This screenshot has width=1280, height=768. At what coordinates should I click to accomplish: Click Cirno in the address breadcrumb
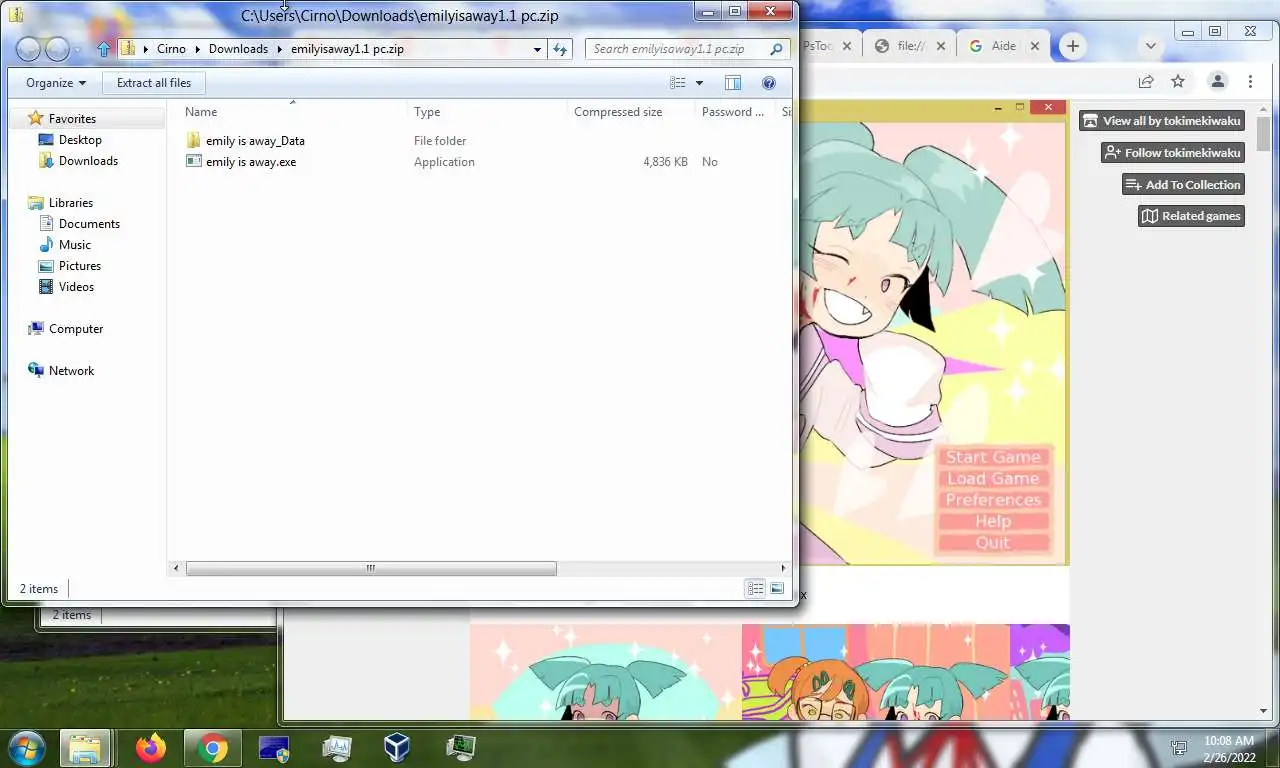click(x=171, y=48)
